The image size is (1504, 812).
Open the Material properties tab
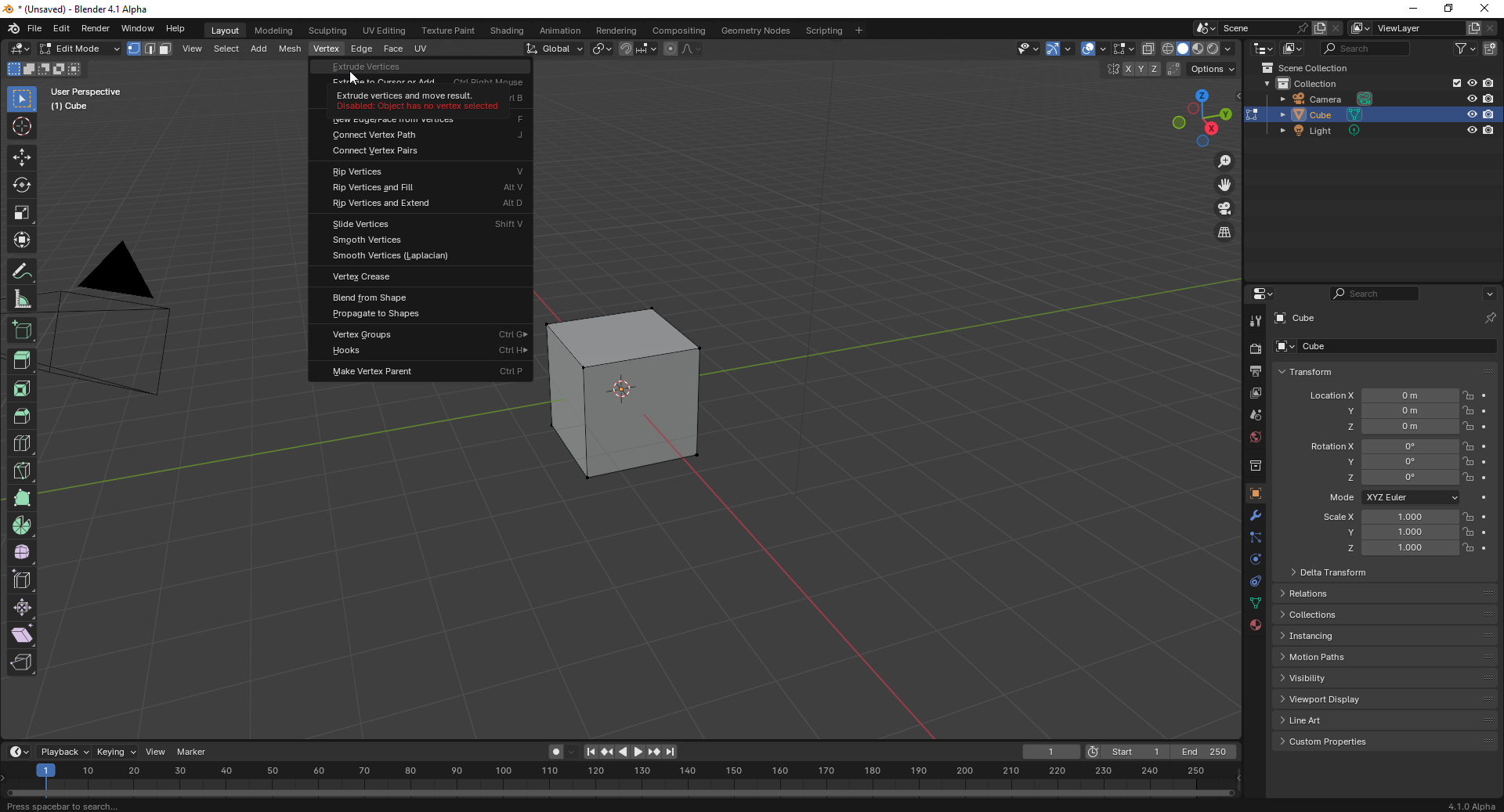(1256, 625)
